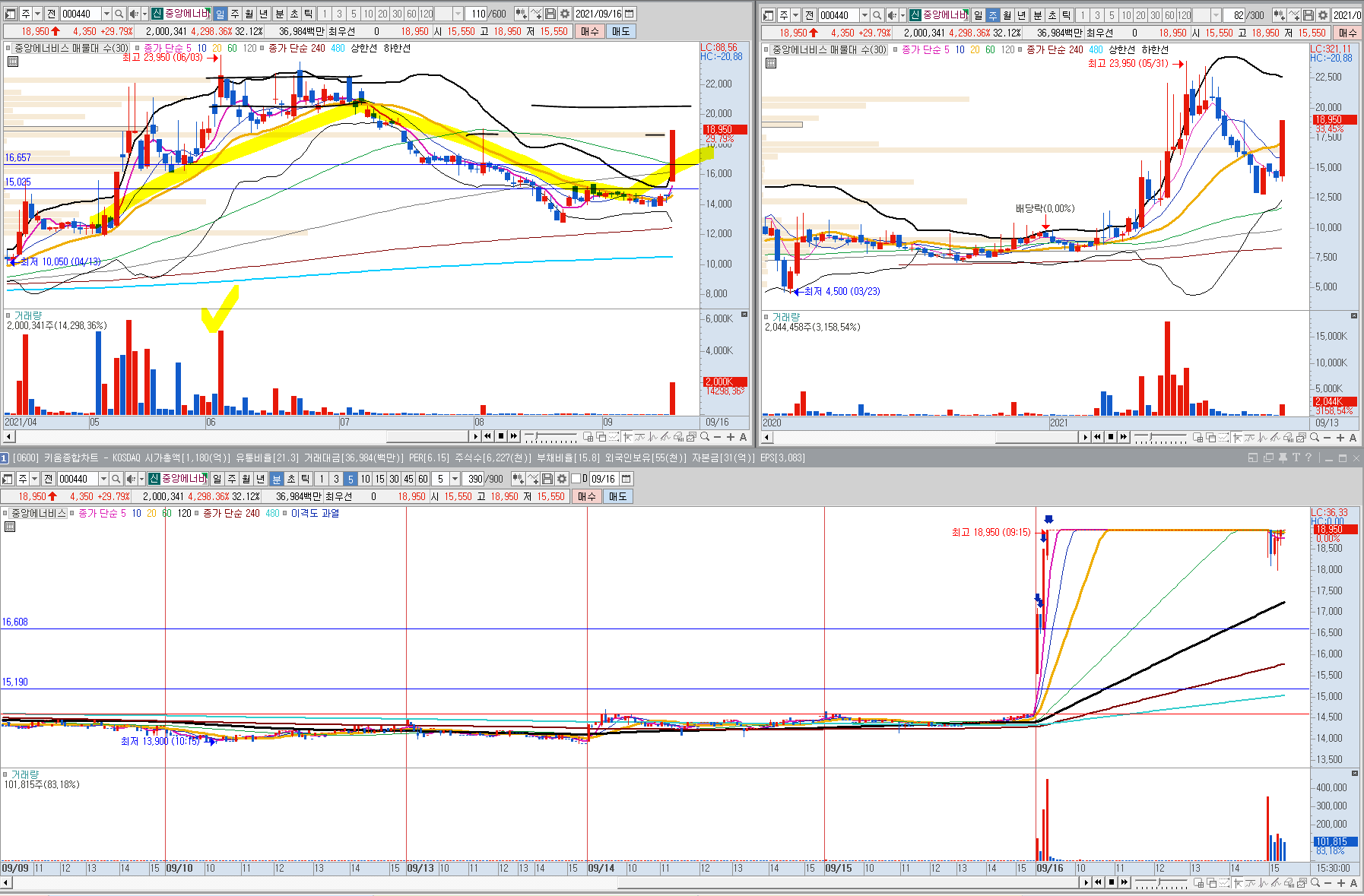Viewport: 1364px width, 896px height.
Task: Click the speaker icon in the minute chart toolbar
Action: 131,479
